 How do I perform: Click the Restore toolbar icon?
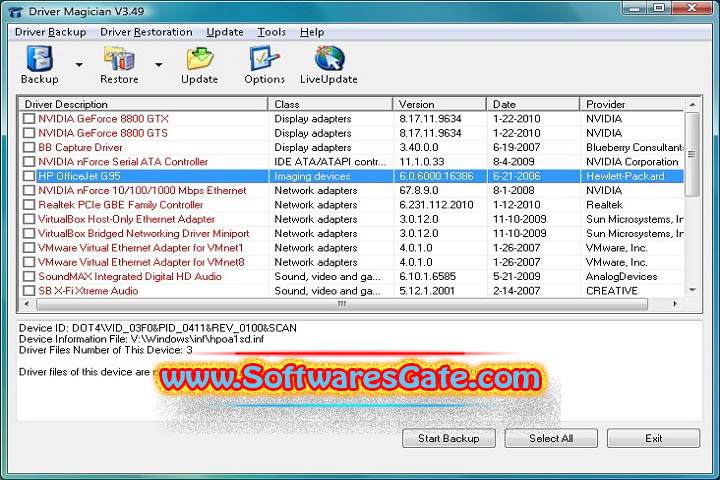pos(119,65)
